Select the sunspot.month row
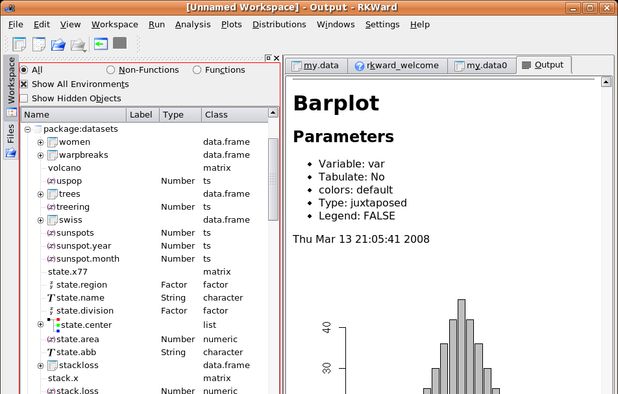 tap(144, 259)
